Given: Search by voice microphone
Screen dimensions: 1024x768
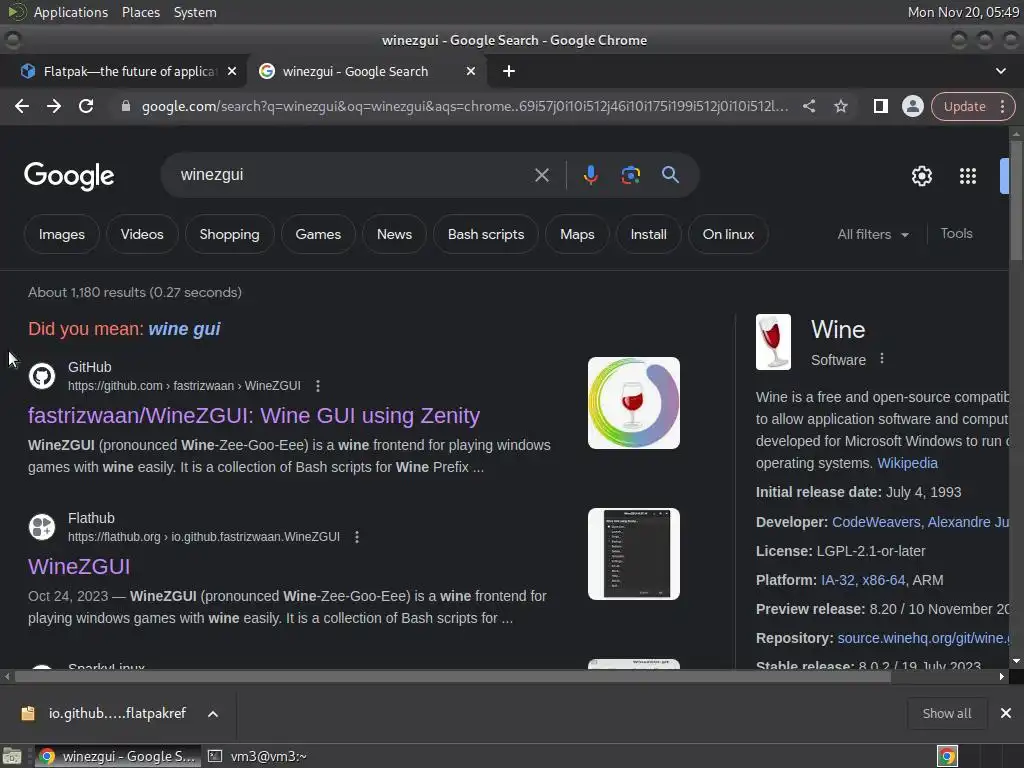Looking at the screenshot, I should [x=590, y=175].
